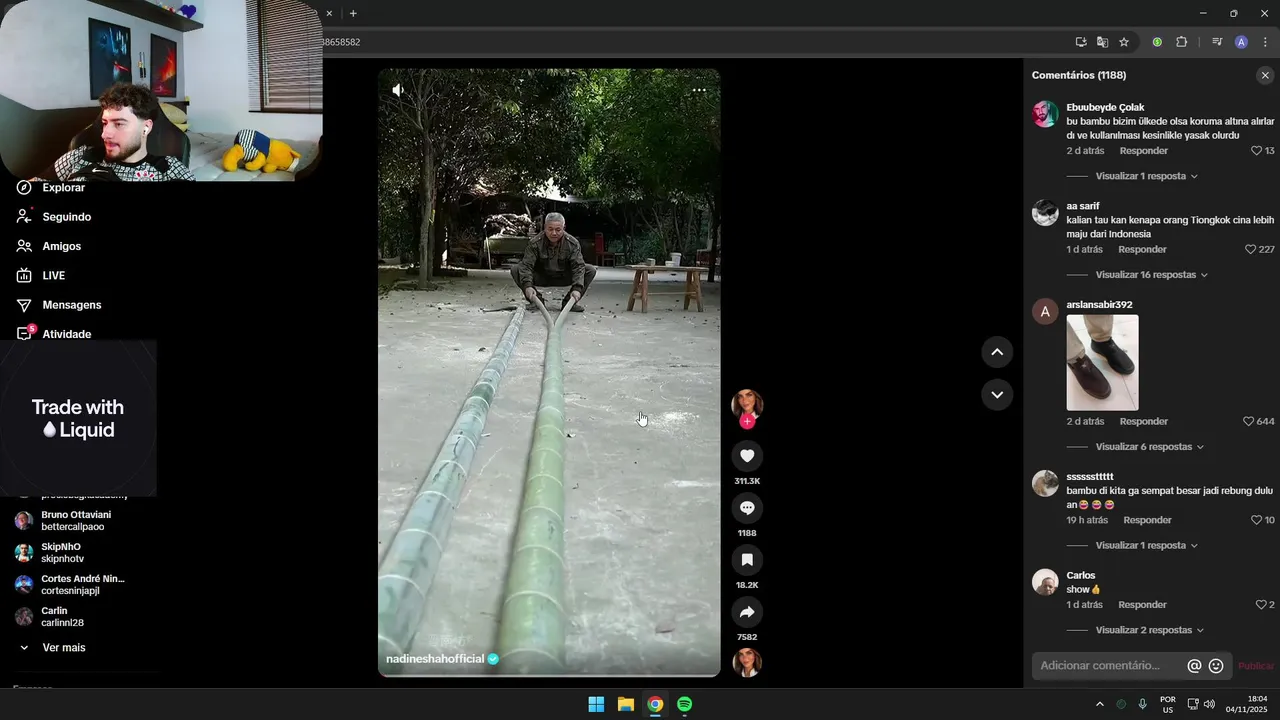
Task: Open new browser tab with plus
Action: tap(353, 13)
